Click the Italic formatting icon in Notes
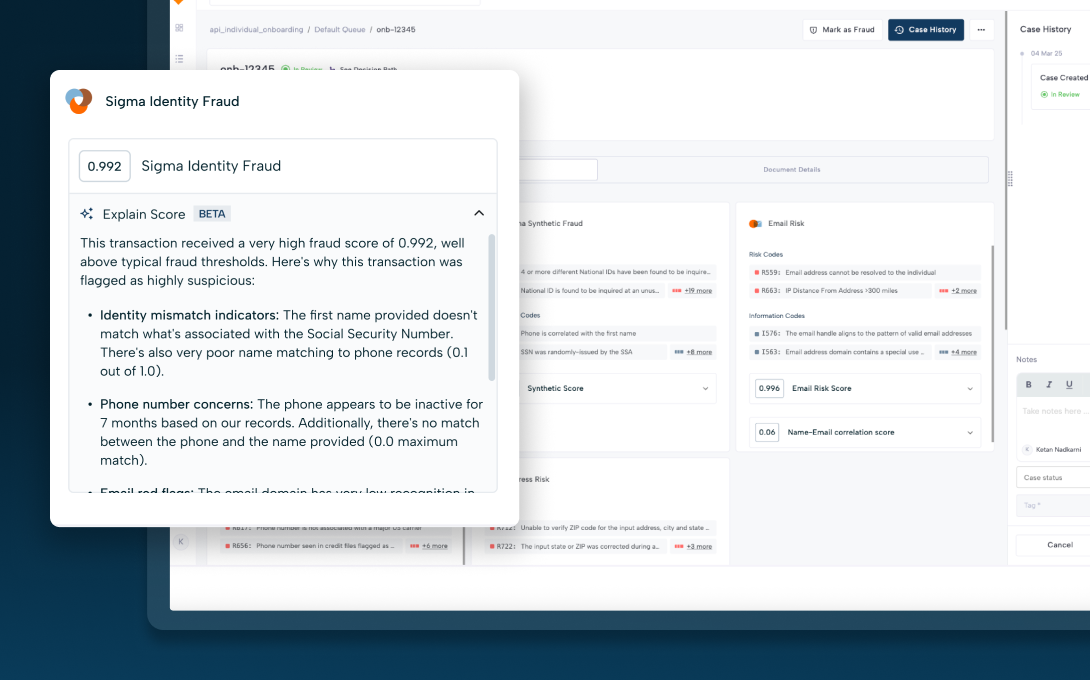The height and width of the screenshot is (680, 1090). 1049,384
